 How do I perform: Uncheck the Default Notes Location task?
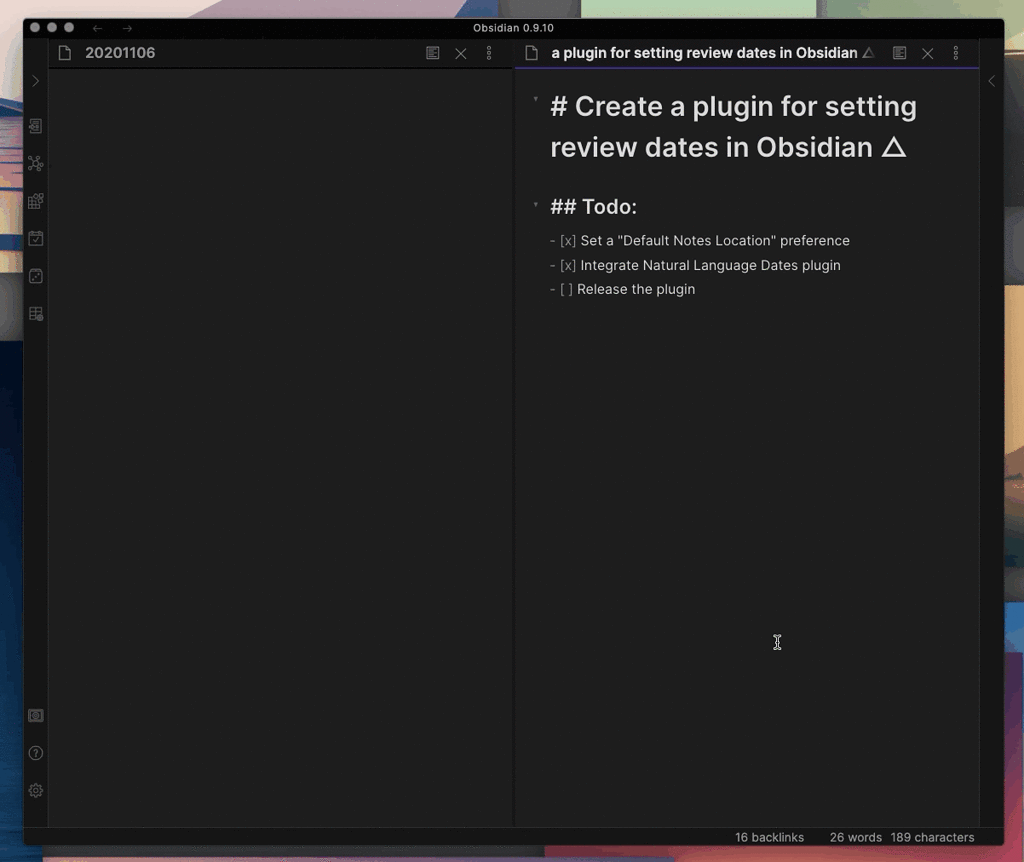(x=568, y=241)
